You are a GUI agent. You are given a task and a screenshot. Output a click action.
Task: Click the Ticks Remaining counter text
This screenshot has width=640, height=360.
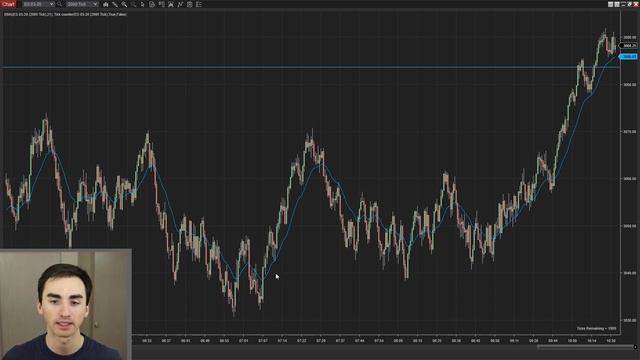pyautogui.click(x=596, y=329)
